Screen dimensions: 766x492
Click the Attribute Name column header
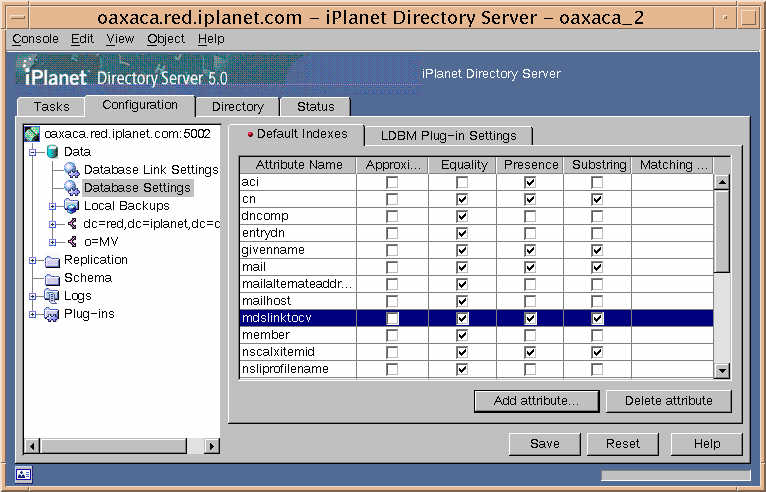[298, 165]
